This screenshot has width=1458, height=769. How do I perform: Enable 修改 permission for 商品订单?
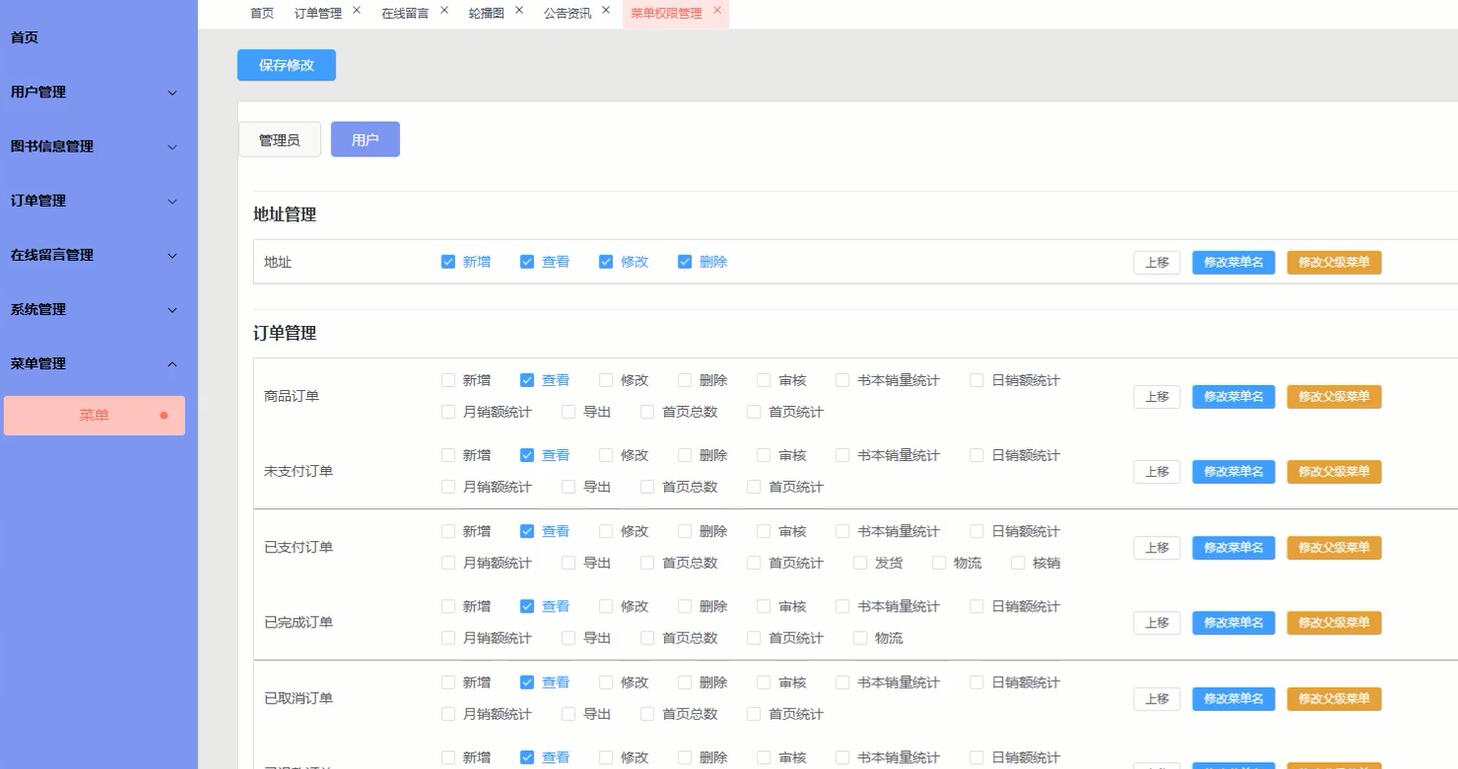click(x=606, y=380)
